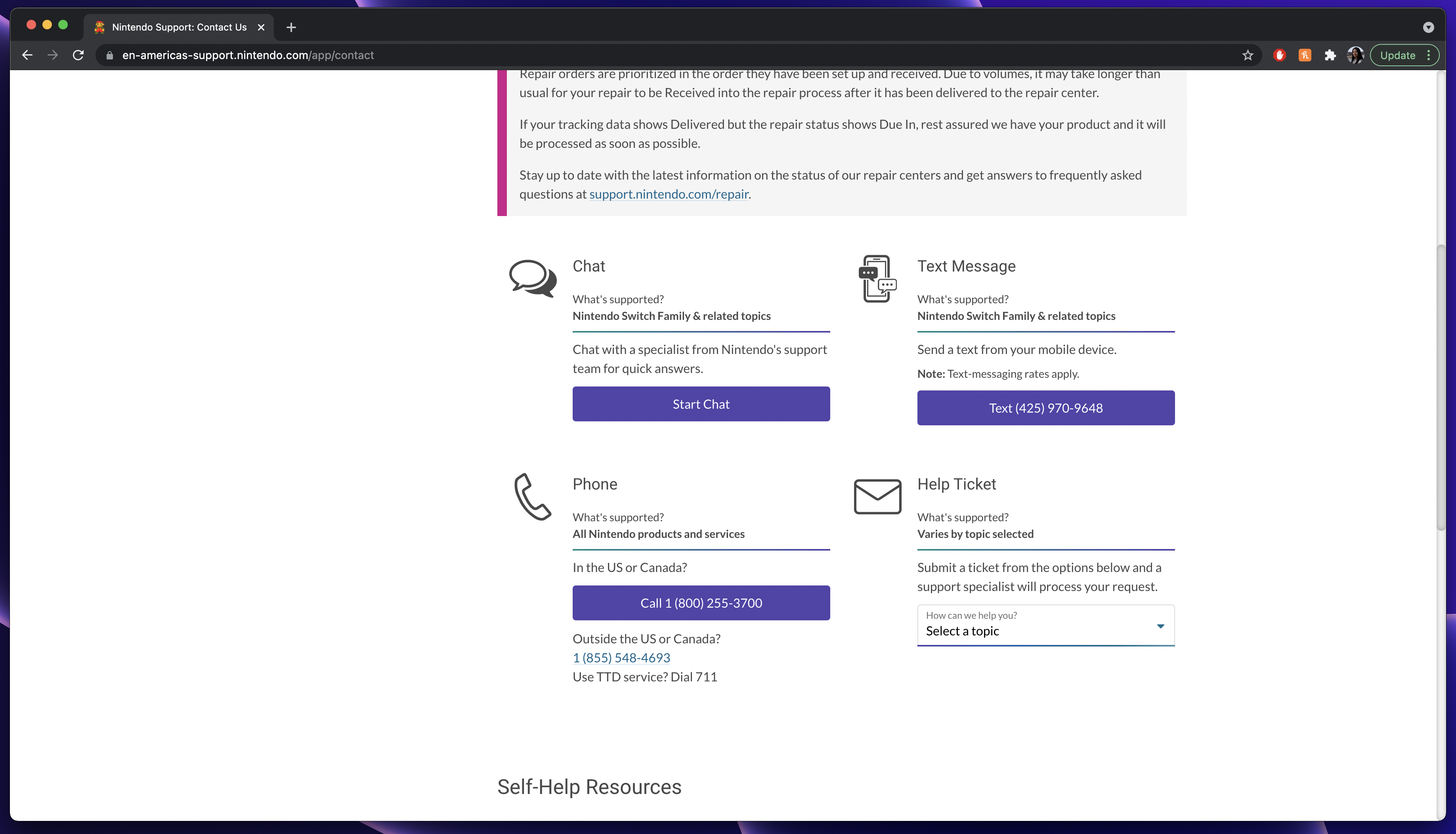
Task: Click the new browser tab plus button
Action: coord(290,27)
